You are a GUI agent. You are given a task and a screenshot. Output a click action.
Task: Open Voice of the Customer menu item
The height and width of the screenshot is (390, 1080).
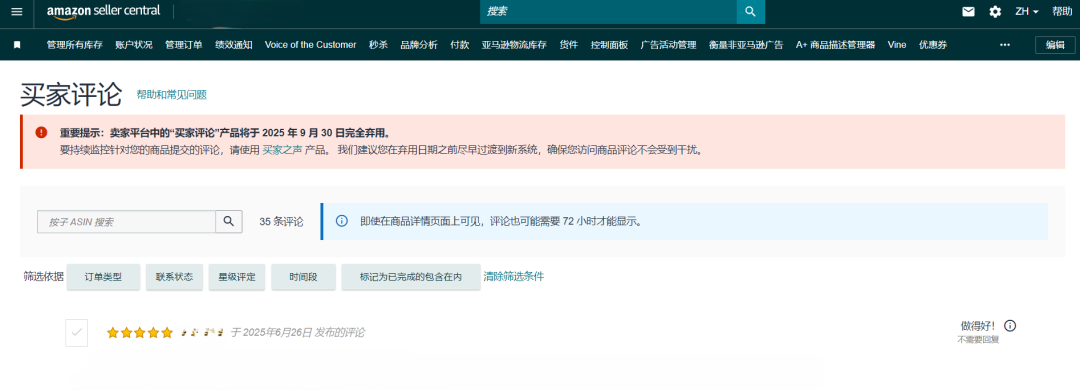pos(311,45)
